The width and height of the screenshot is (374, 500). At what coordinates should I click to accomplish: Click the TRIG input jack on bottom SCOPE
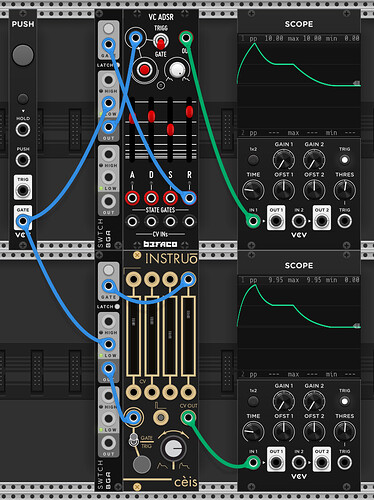344,462
